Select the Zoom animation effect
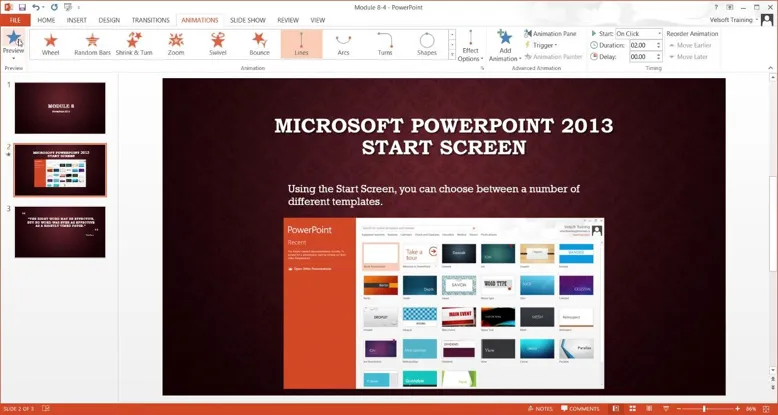Image resolution: width=778 pixels, height=415 pixels. pos(176,44)
